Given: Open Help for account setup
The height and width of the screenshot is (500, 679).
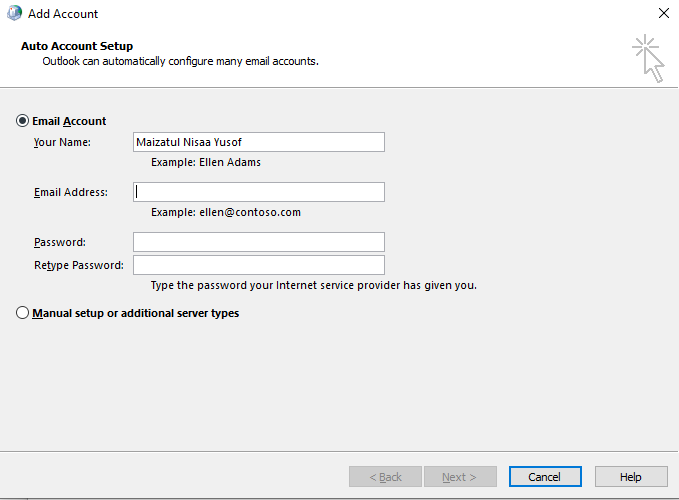Looking at the screenshot, I should pos(630,477).
